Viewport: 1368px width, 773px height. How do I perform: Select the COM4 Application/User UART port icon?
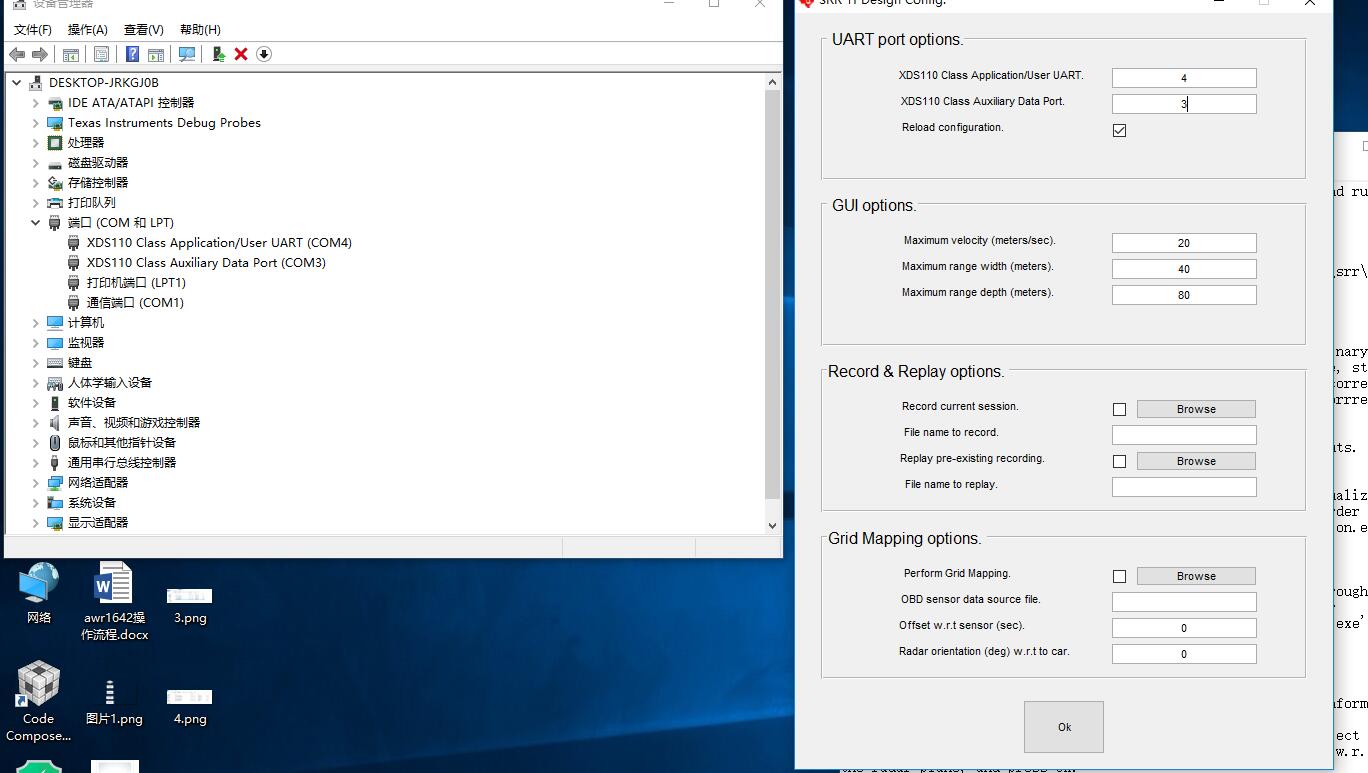[x=74, y=243]
